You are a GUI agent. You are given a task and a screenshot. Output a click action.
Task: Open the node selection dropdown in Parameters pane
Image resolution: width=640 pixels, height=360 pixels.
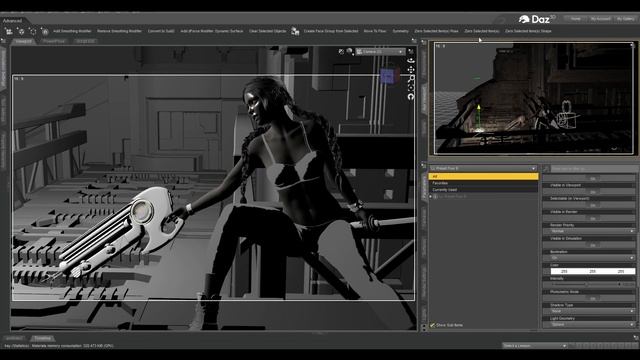point(483,168)
